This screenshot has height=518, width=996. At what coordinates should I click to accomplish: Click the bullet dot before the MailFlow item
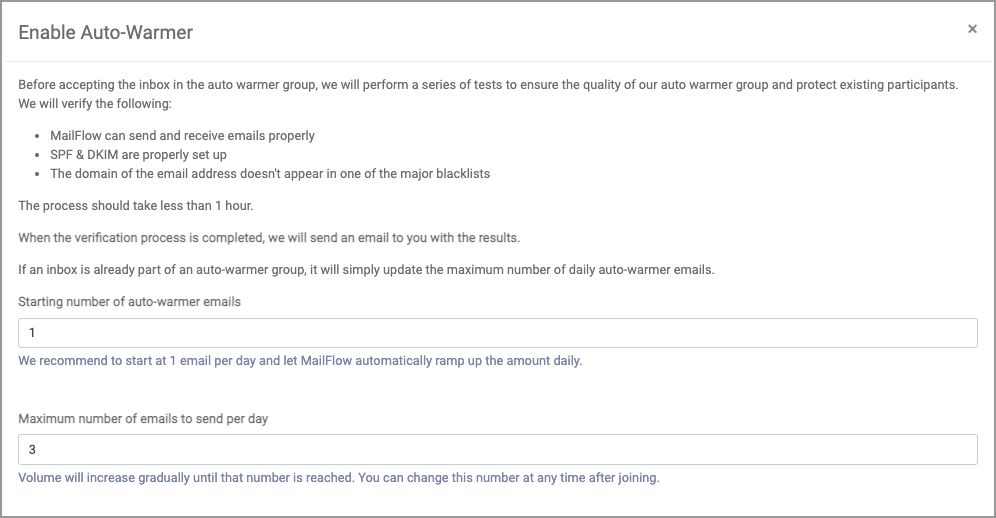[x=37, y=135]
